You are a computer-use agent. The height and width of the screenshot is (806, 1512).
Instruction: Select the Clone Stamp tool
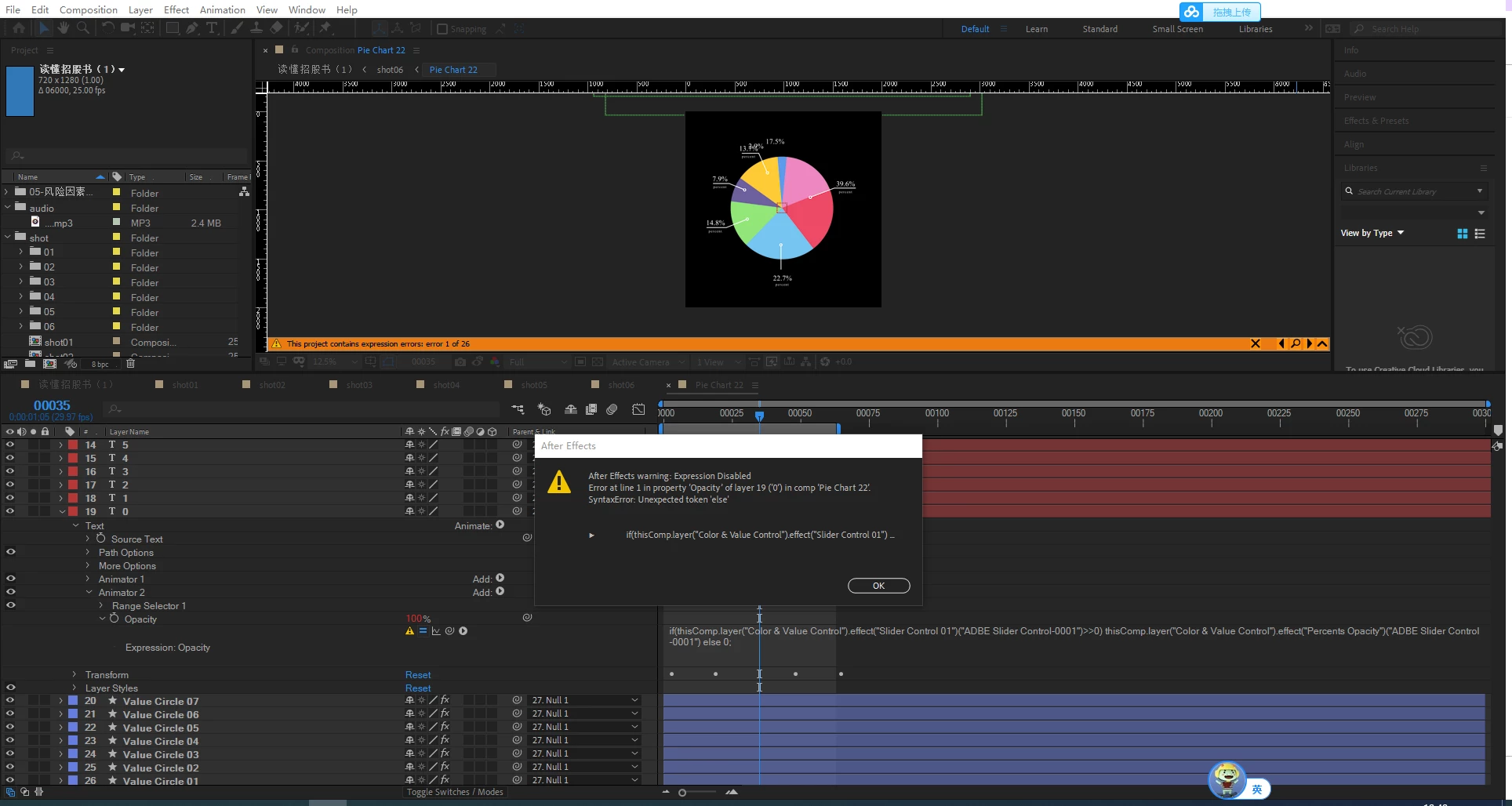[256, 28]
